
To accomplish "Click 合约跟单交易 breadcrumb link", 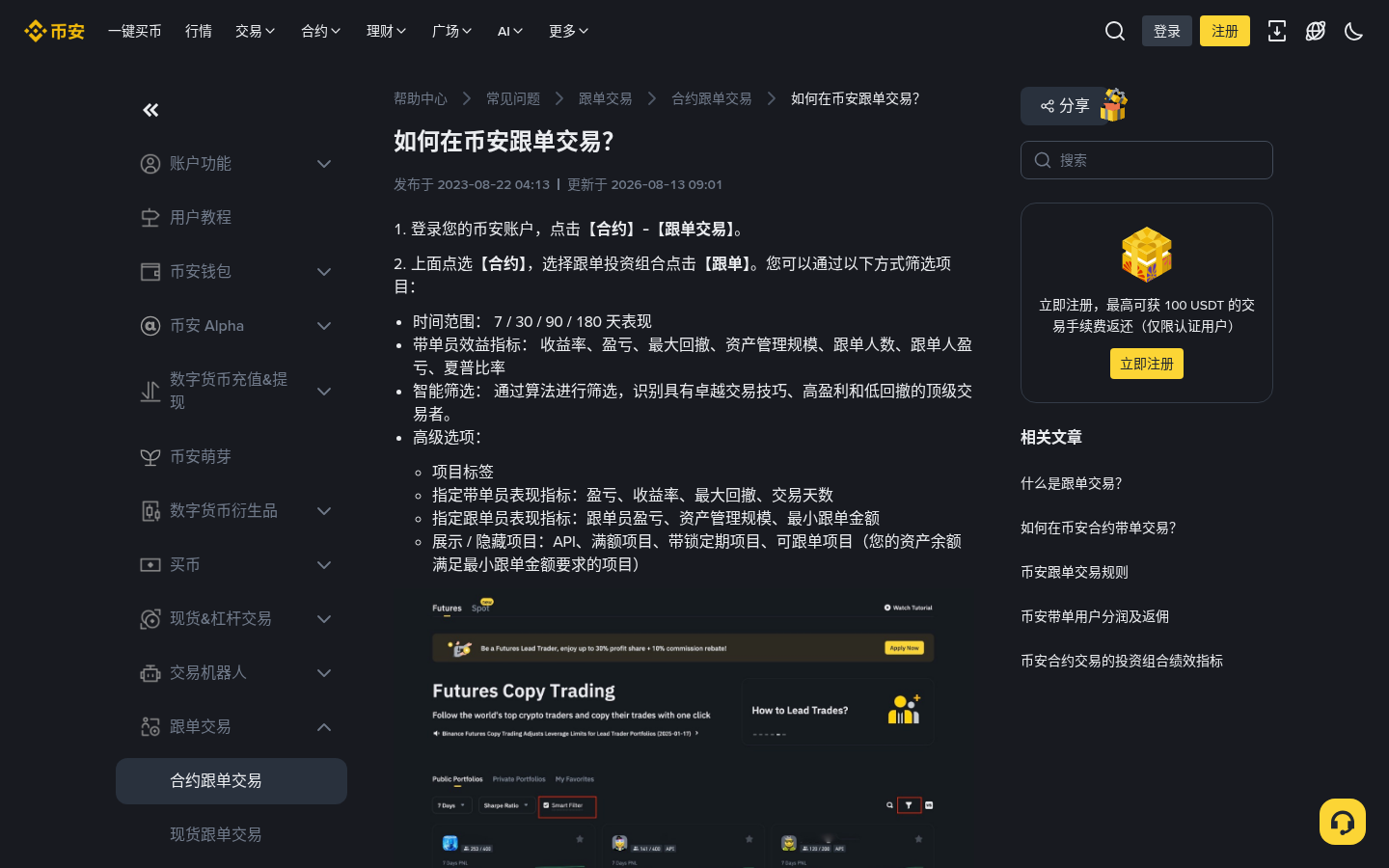I will click(712, 98).
